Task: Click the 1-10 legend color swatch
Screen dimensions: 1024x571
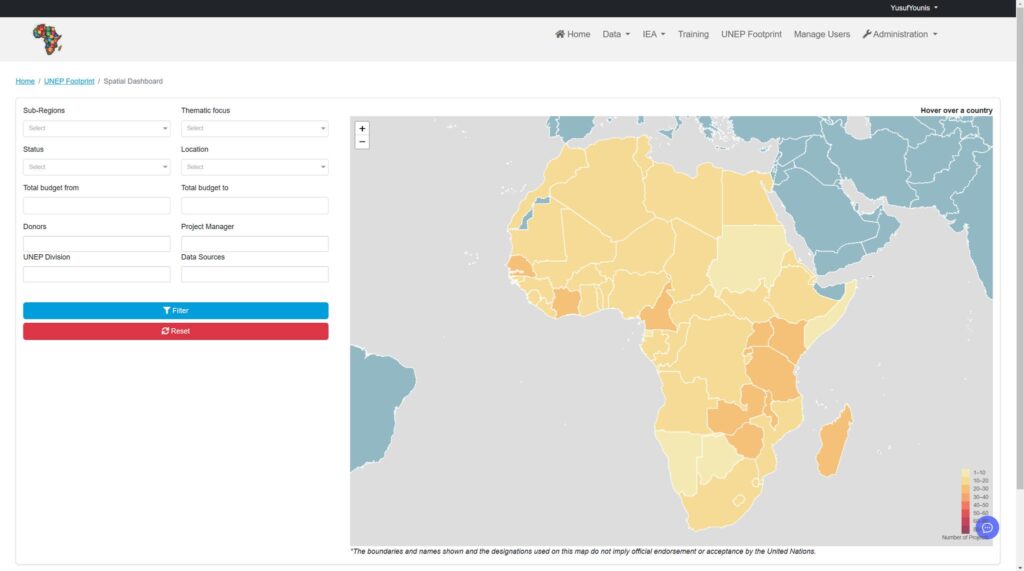Action: [x=965, y=472]
